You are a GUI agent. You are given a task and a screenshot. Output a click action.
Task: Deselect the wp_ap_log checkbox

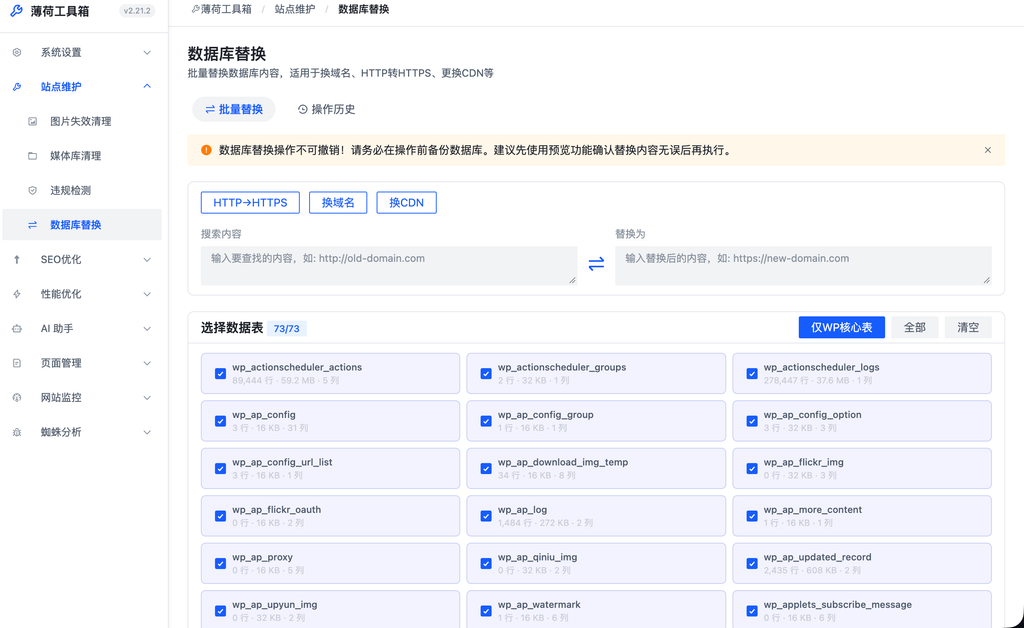[x=486, y=516]
